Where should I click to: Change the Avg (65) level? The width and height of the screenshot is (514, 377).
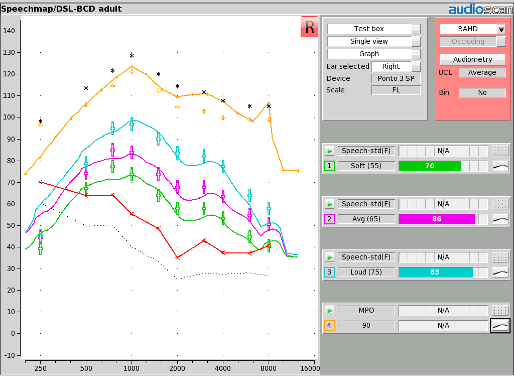click(366, 219)
